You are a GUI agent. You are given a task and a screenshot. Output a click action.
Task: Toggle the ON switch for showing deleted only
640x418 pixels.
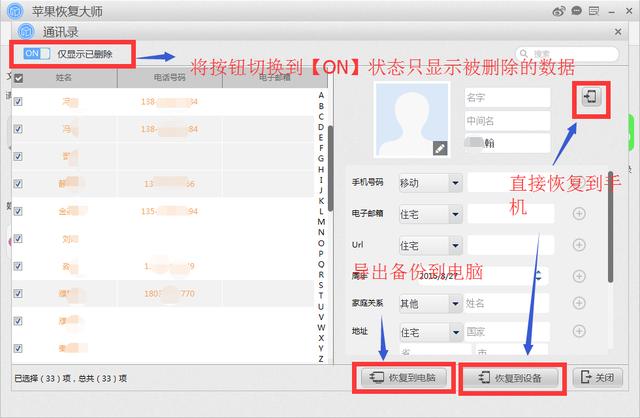pos(37,53)
